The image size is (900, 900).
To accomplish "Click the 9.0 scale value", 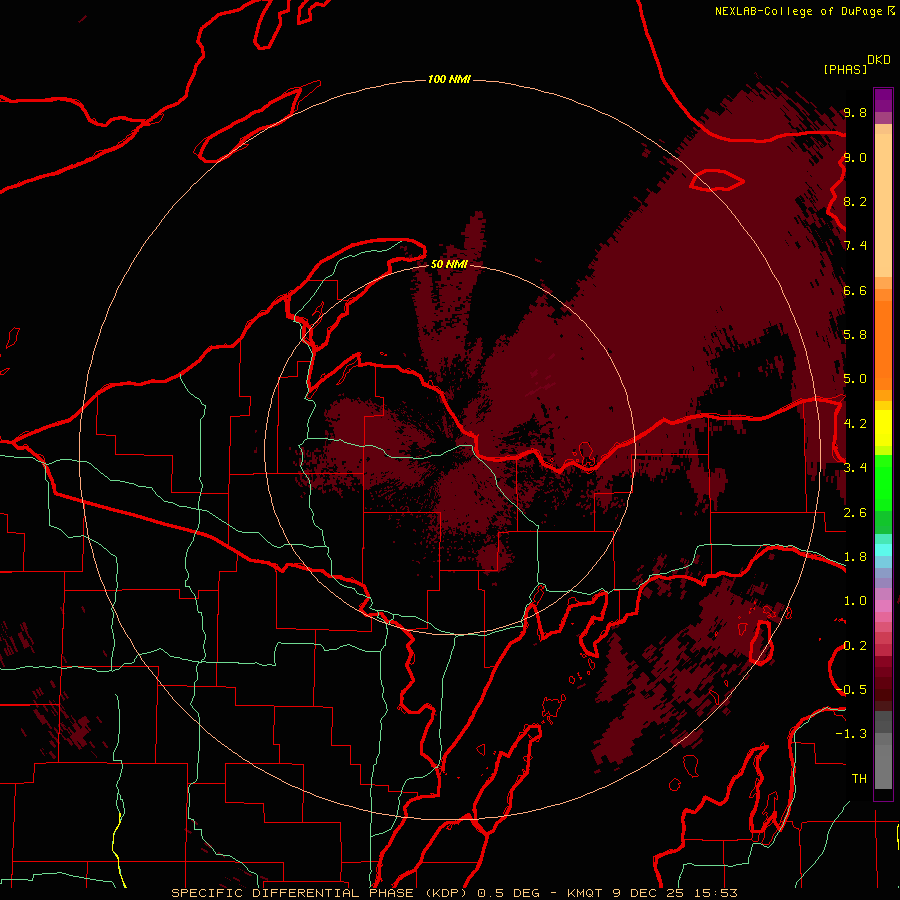I will 855,157.
